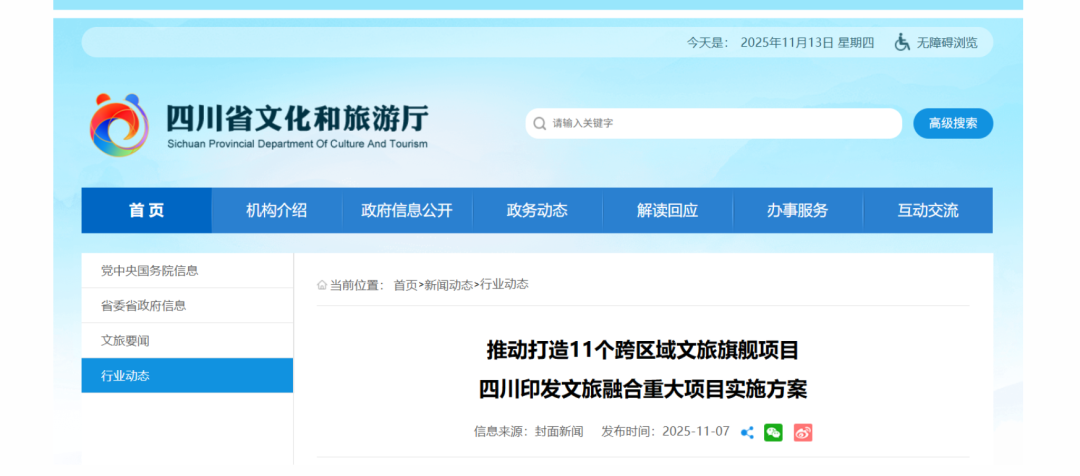Share article via WeChat icon
The image size is (1080, 476).
click(773, 432)
